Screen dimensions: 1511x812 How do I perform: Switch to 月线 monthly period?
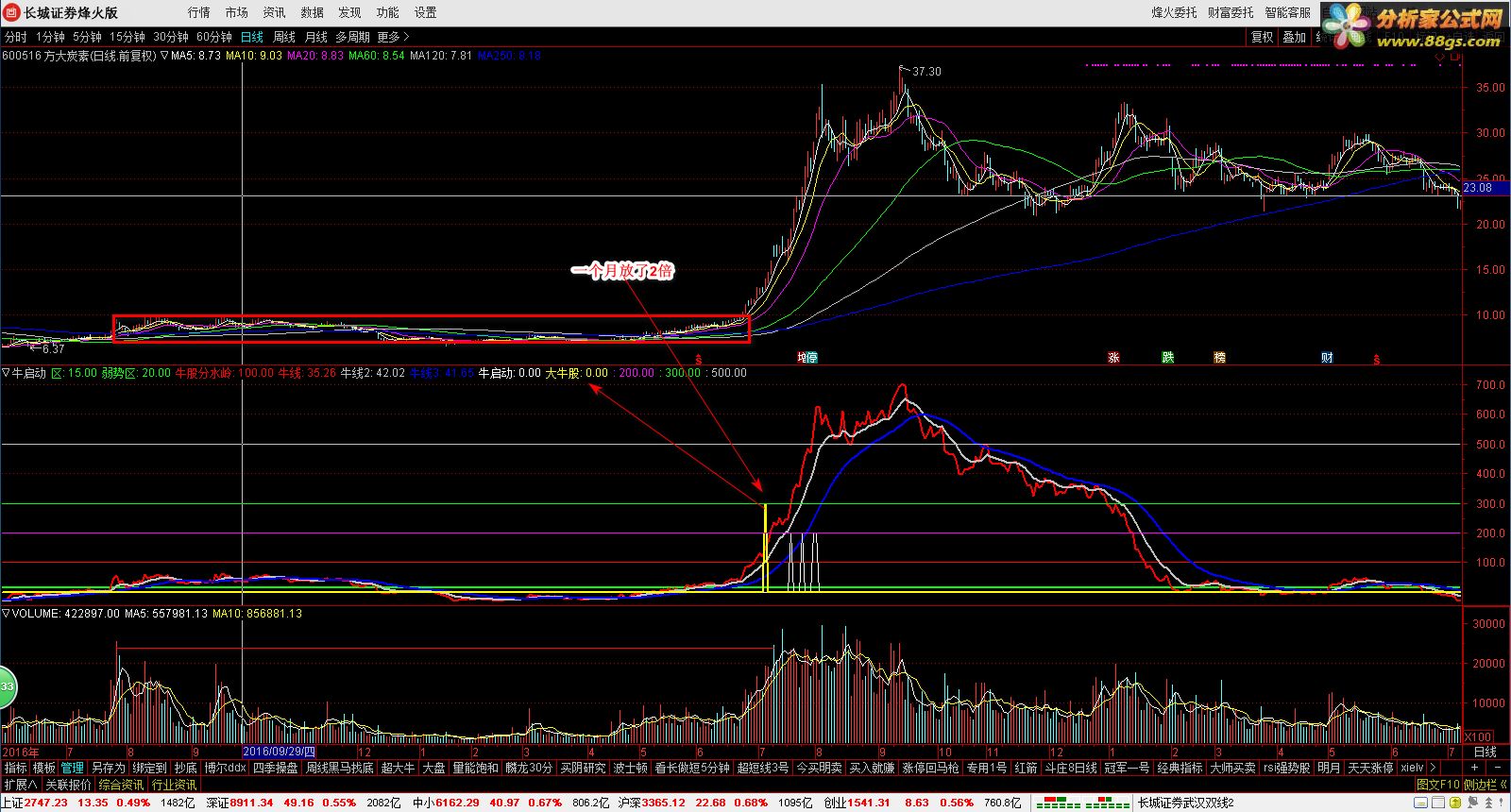pyautogui.click(x=315, y=37)
